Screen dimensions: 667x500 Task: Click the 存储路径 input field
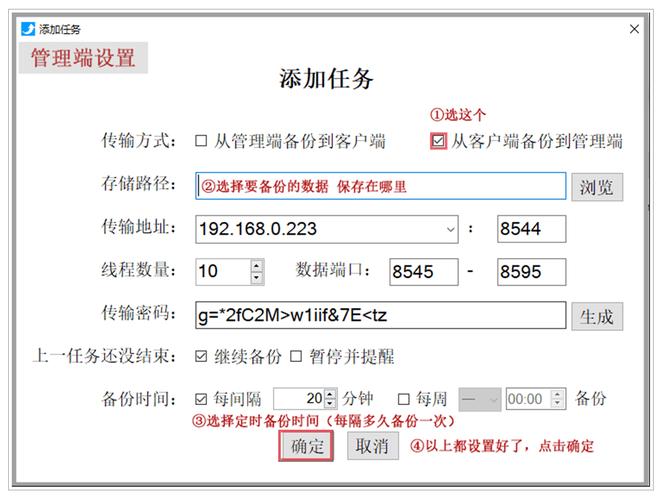point(381,186)
